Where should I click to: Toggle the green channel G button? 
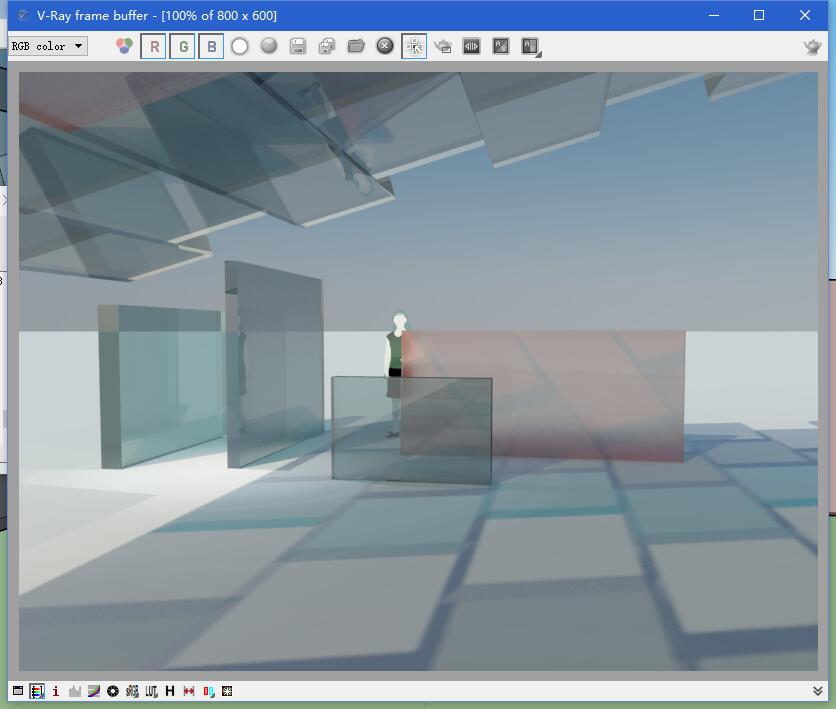coord(182,46)
